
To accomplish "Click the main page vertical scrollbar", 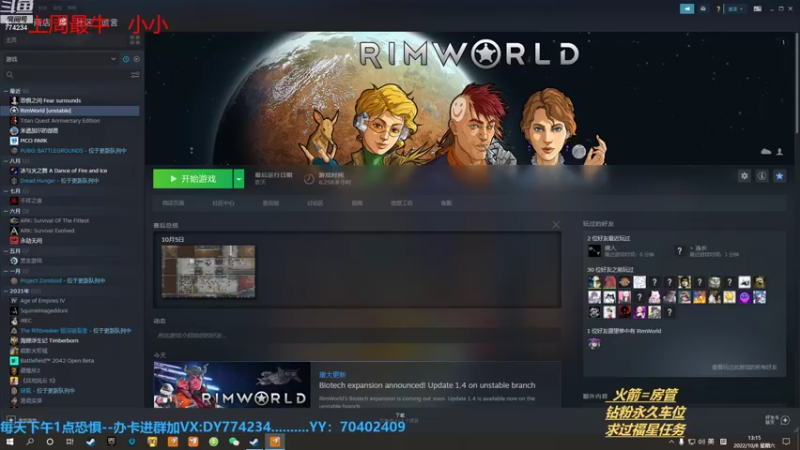I will 797,82.
